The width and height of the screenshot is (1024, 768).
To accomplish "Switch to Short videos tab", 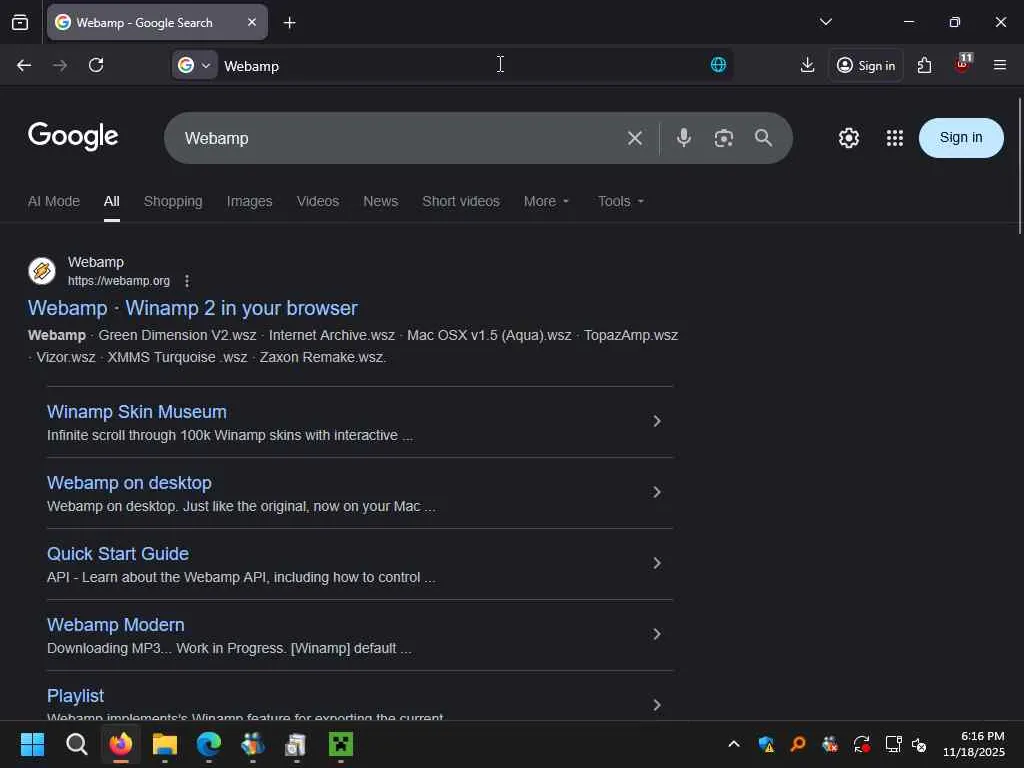I will point(460,201).
